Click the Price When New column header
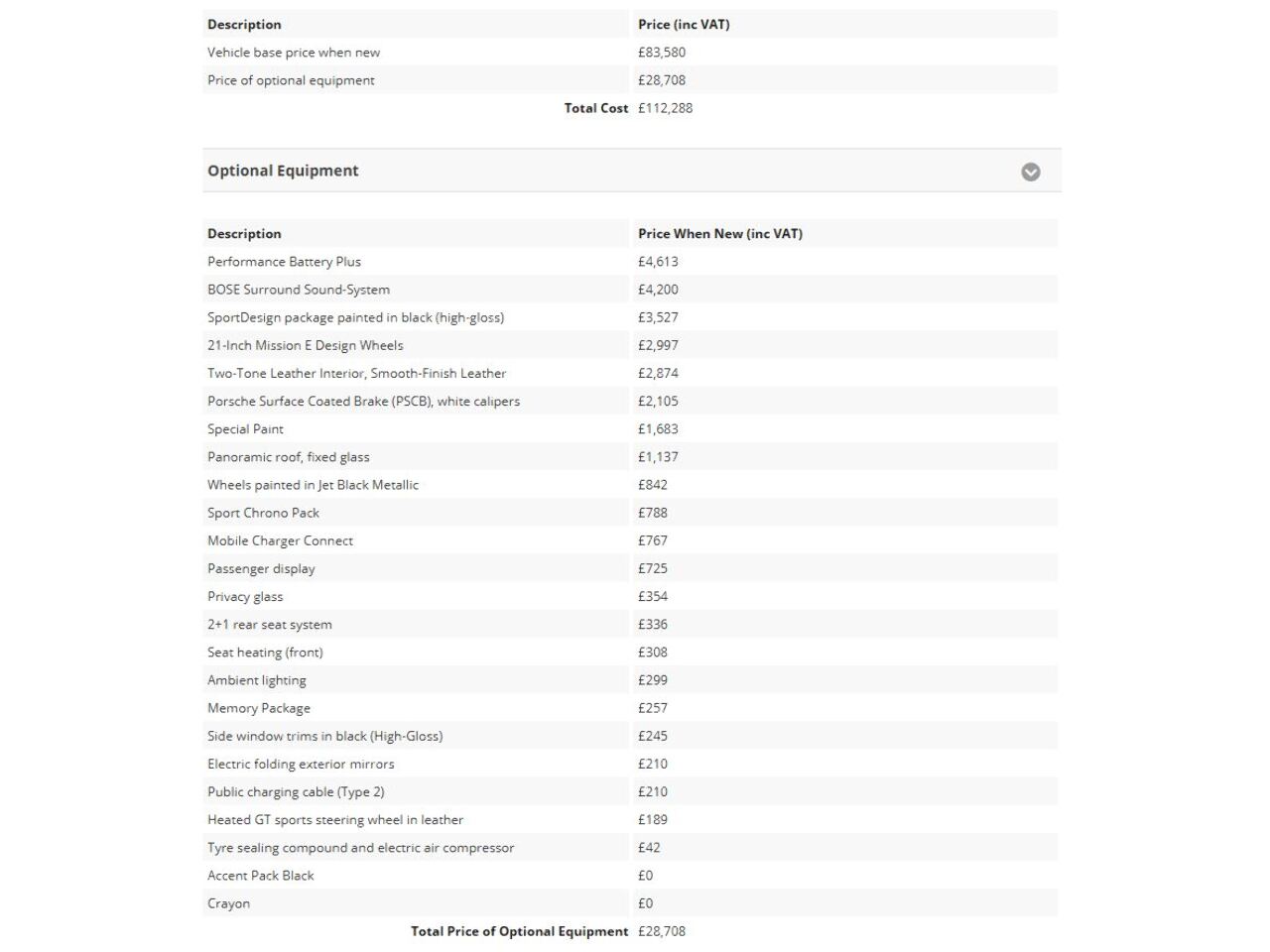1270x952 pixels. click(x=720, y=234)
